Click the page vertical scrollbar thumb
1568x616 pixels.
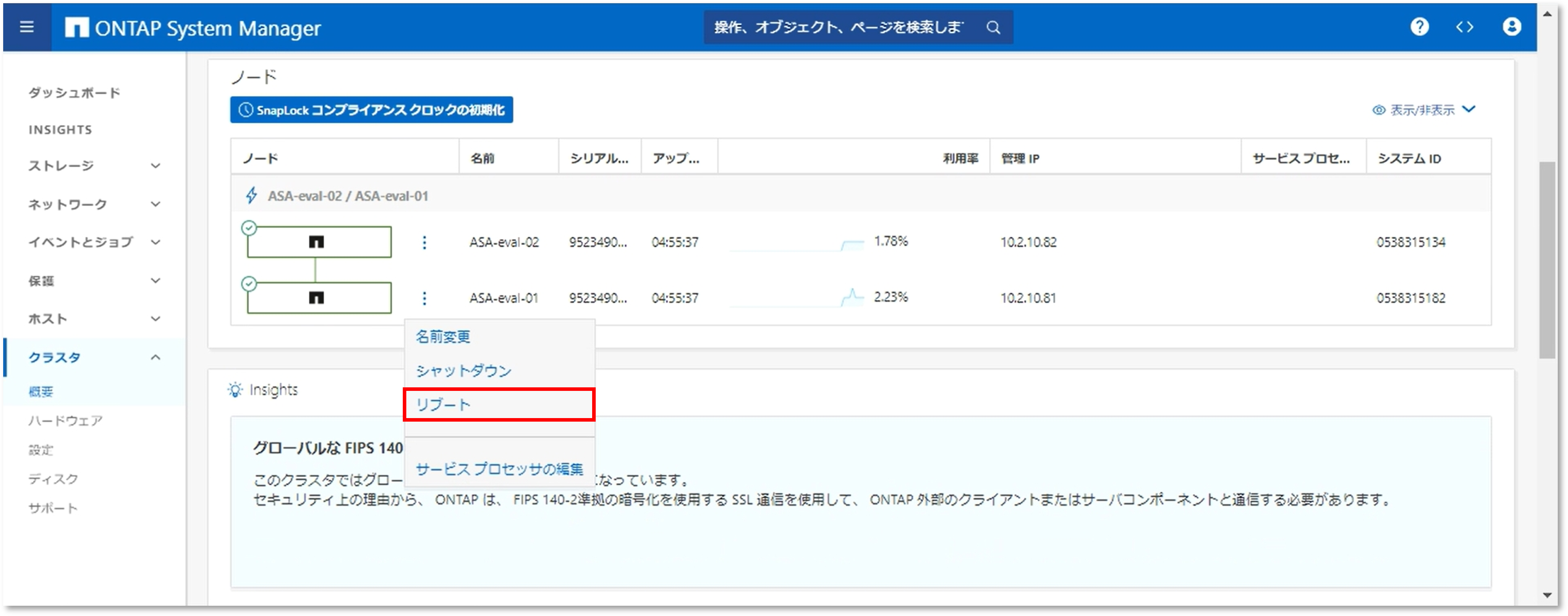click(x=1547, y=260)
